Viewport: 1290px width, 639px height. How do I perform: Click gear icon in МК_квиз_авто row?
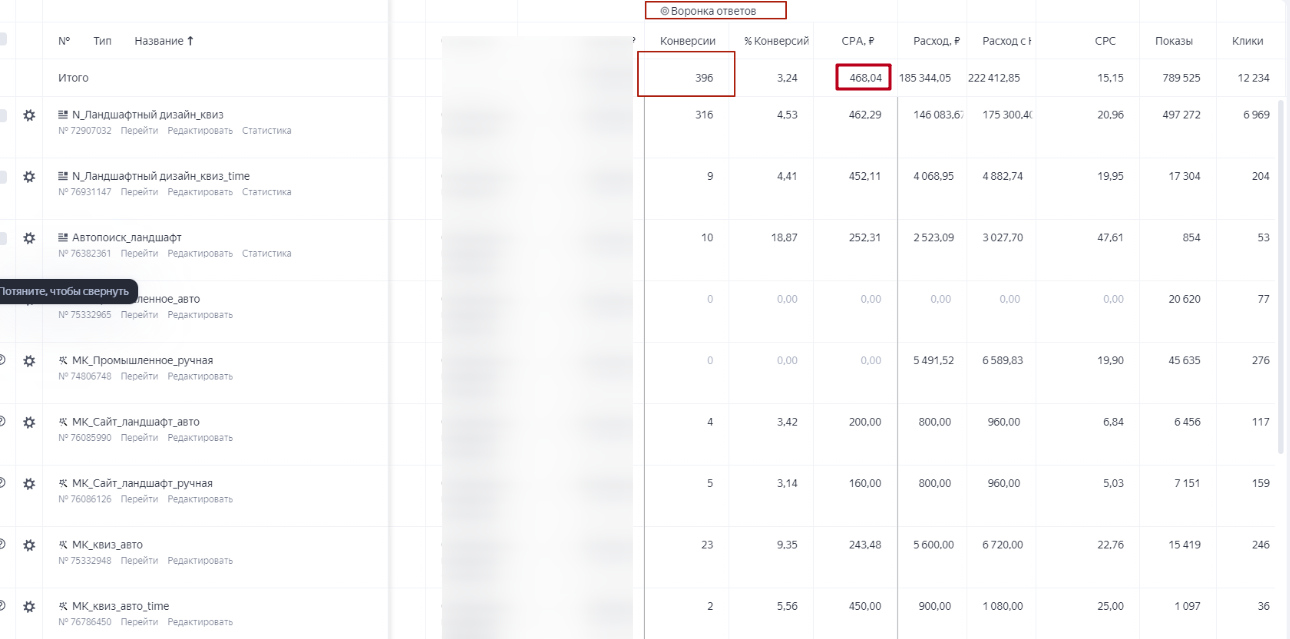point(29,545)
